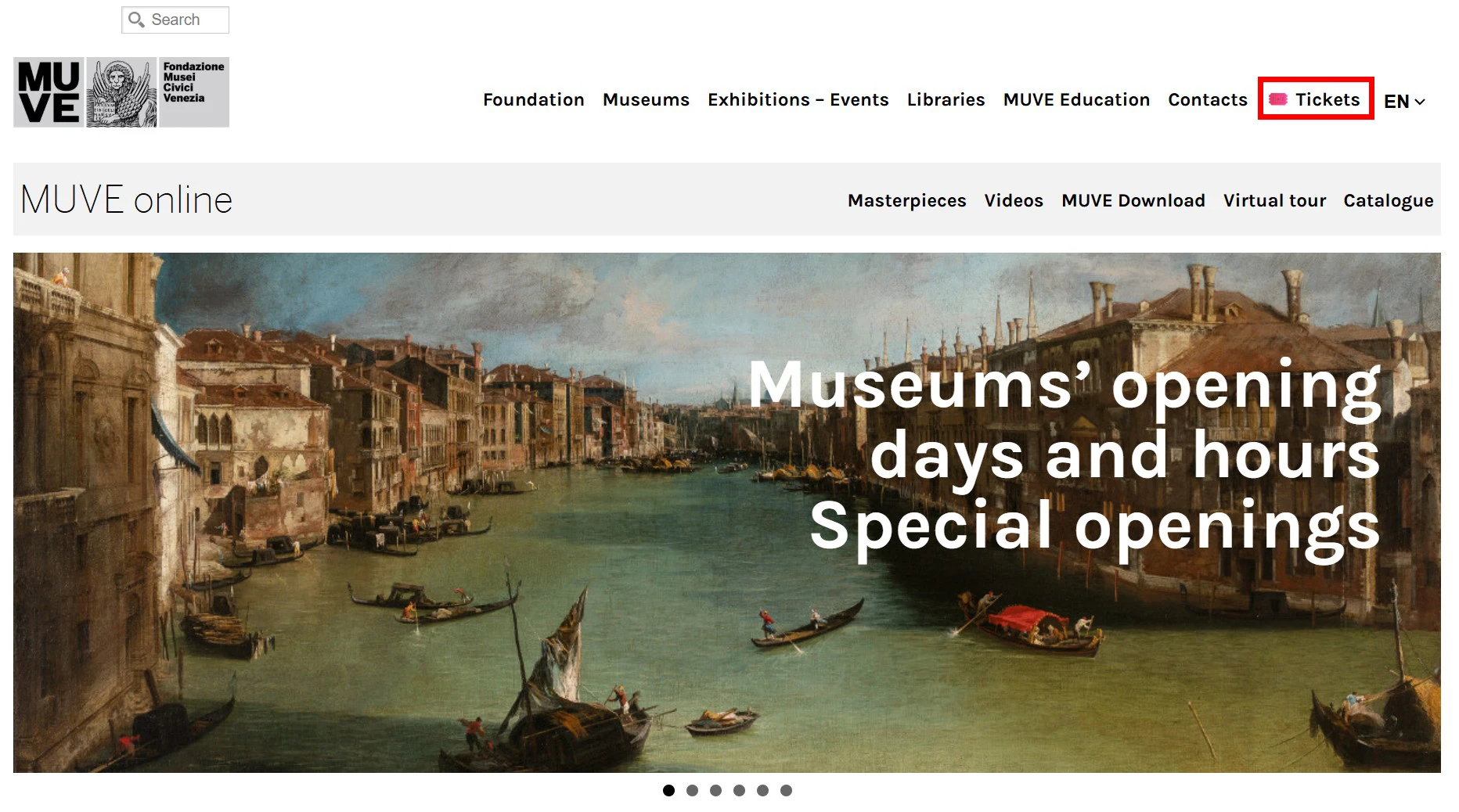Viewport: 1459px width, 812px height.
Task: Open the Exhibitions – Events menu
Action: (x=798, y=99)
